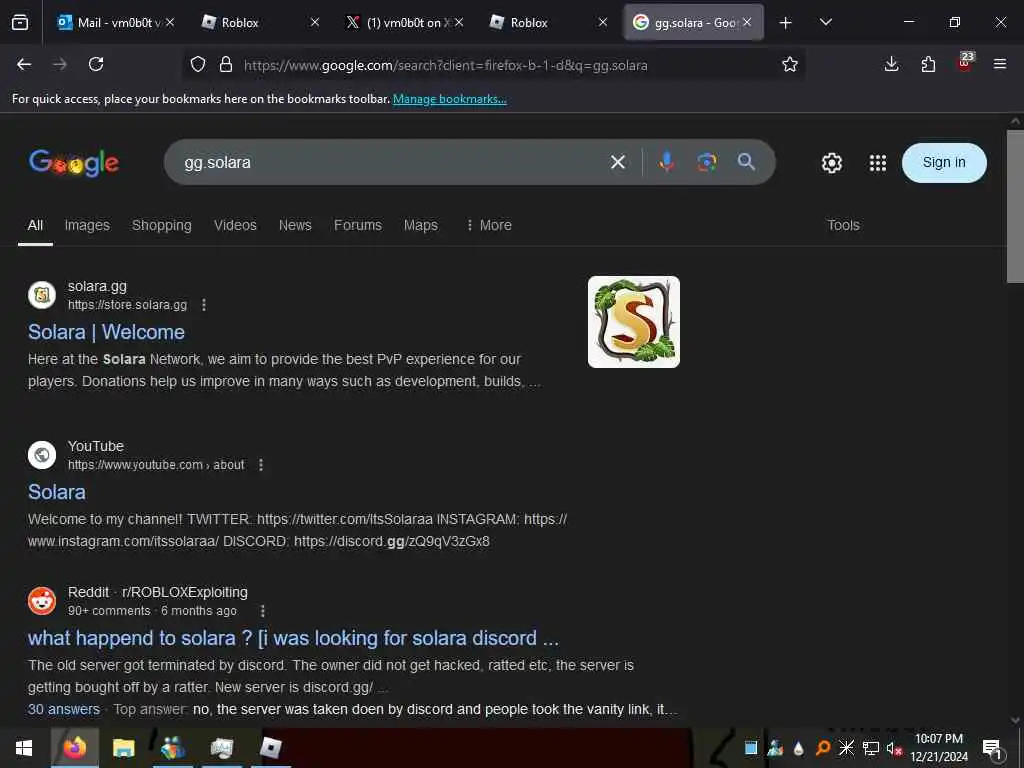Open Solara | Welcome result
1024x768 pixels.
pyautogui.click(x=106, y=332)
